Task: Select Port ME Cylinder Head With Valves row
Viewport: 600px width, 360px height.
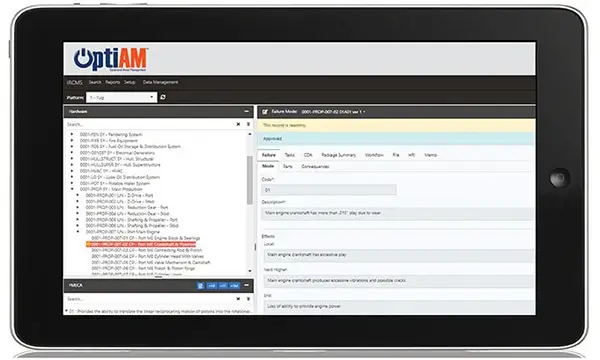Action: [x=148, y=256]
